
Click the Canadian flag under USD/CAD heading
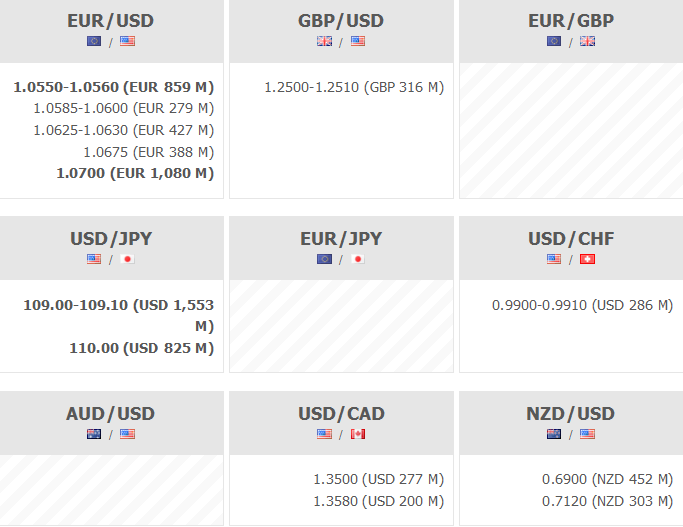click(x=357, y=434)
